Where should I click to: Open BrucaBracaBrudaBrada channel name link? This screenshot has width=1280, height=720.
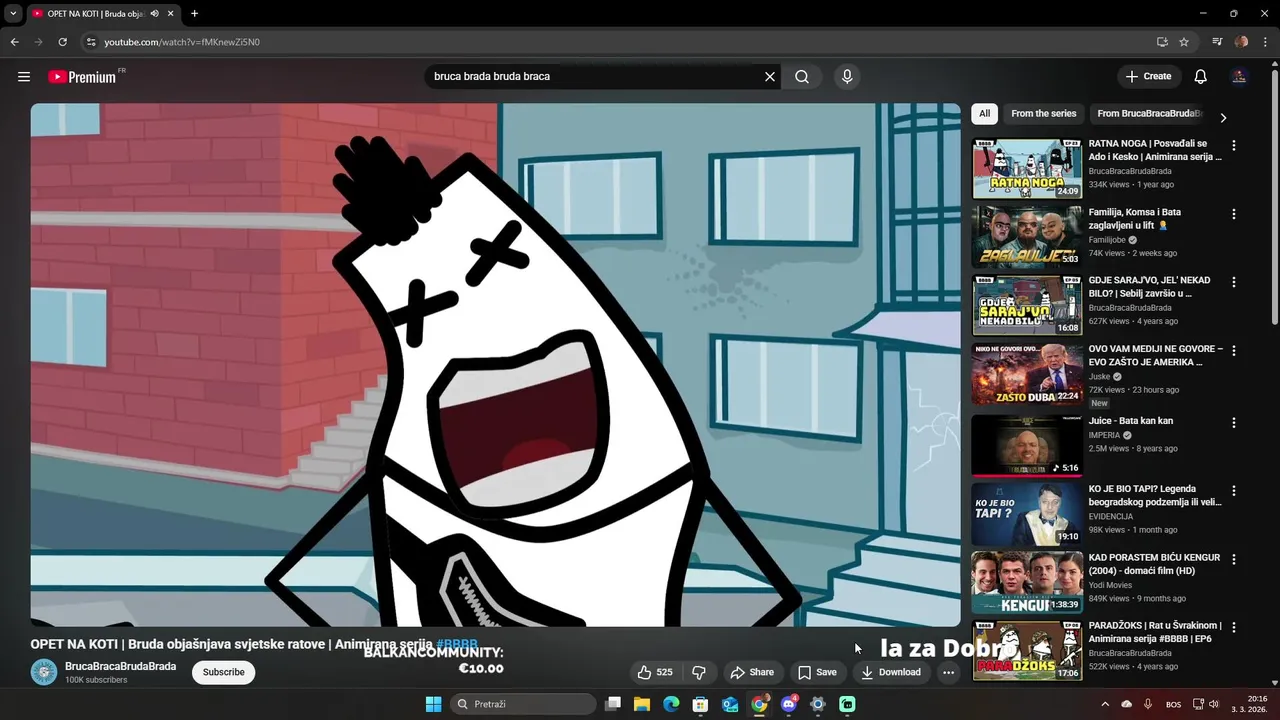pos(120,666)
